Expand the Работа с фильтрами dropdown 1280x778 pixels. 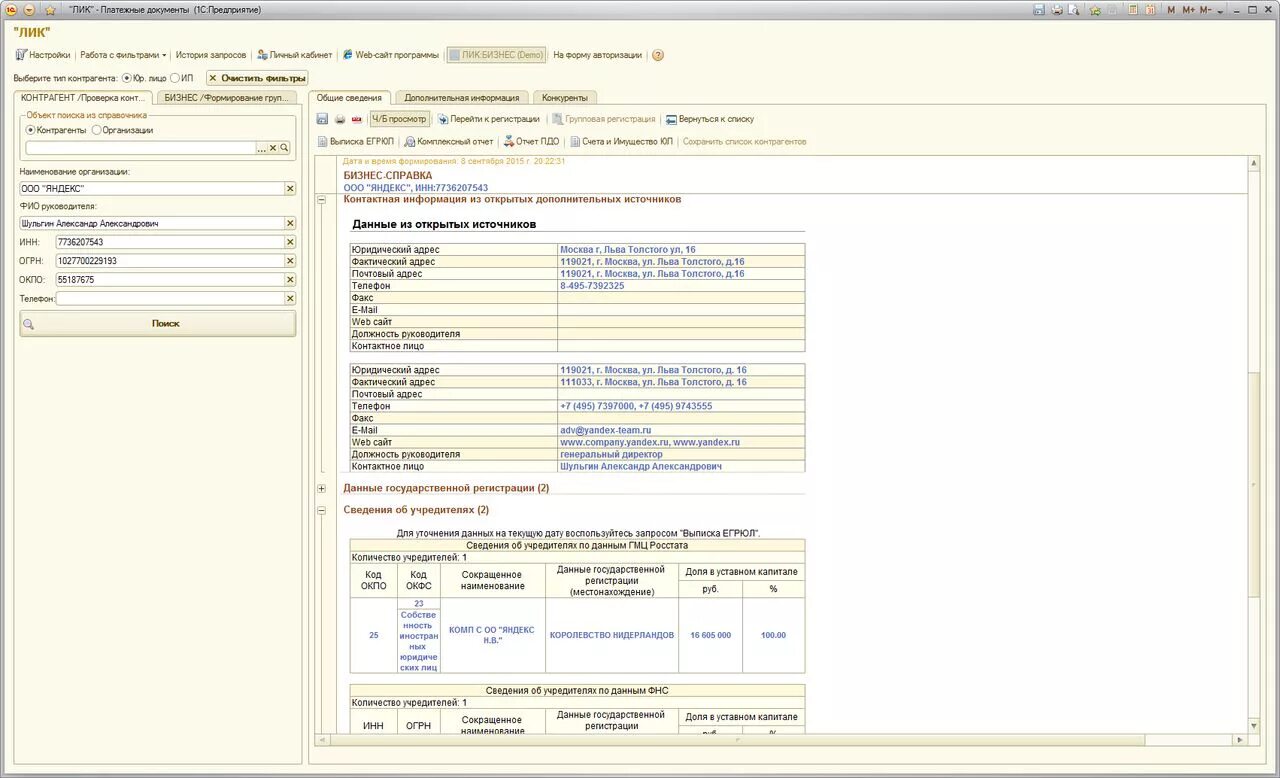[x=123, y=55]
